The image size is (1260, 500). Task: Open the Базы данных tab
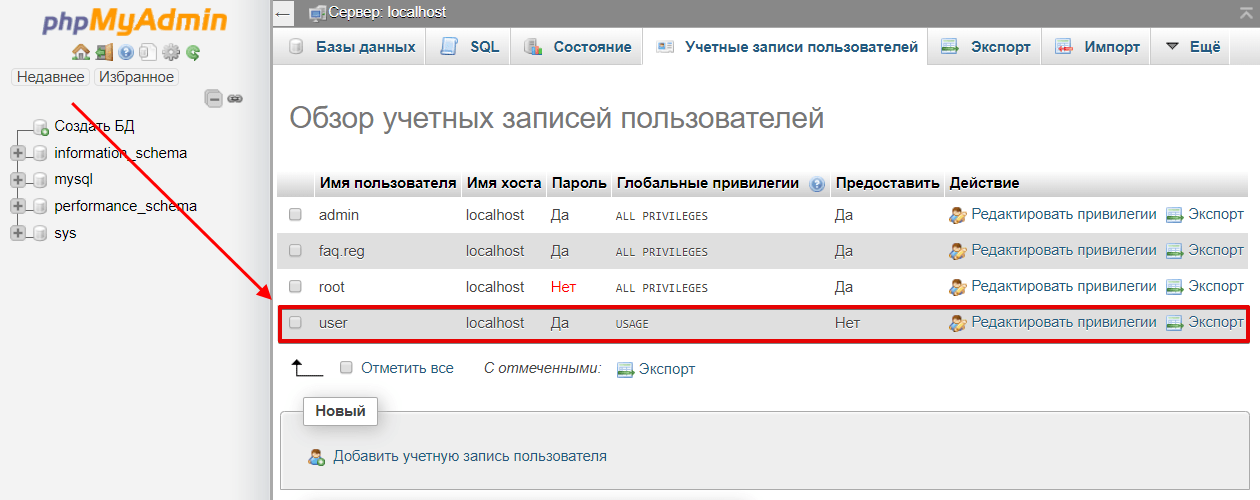click(351, 47)
